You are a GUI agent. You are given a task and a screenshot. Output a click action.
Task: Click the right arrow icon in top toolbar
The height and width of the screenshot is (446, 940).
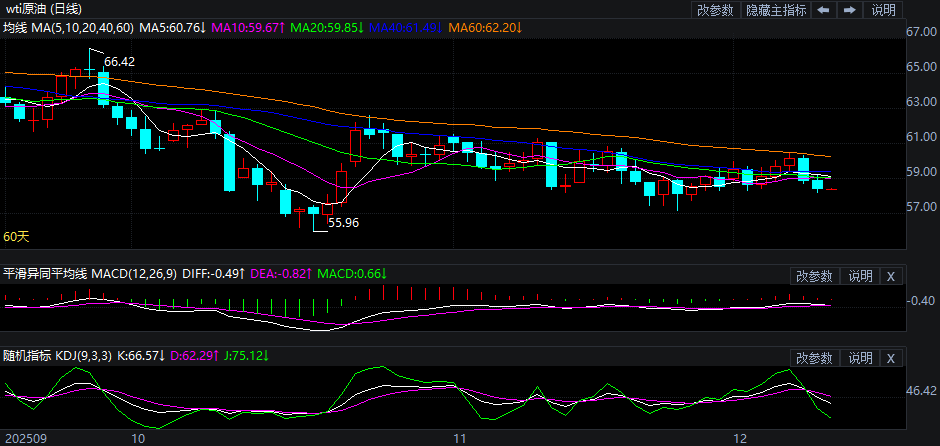coord(850,10)
